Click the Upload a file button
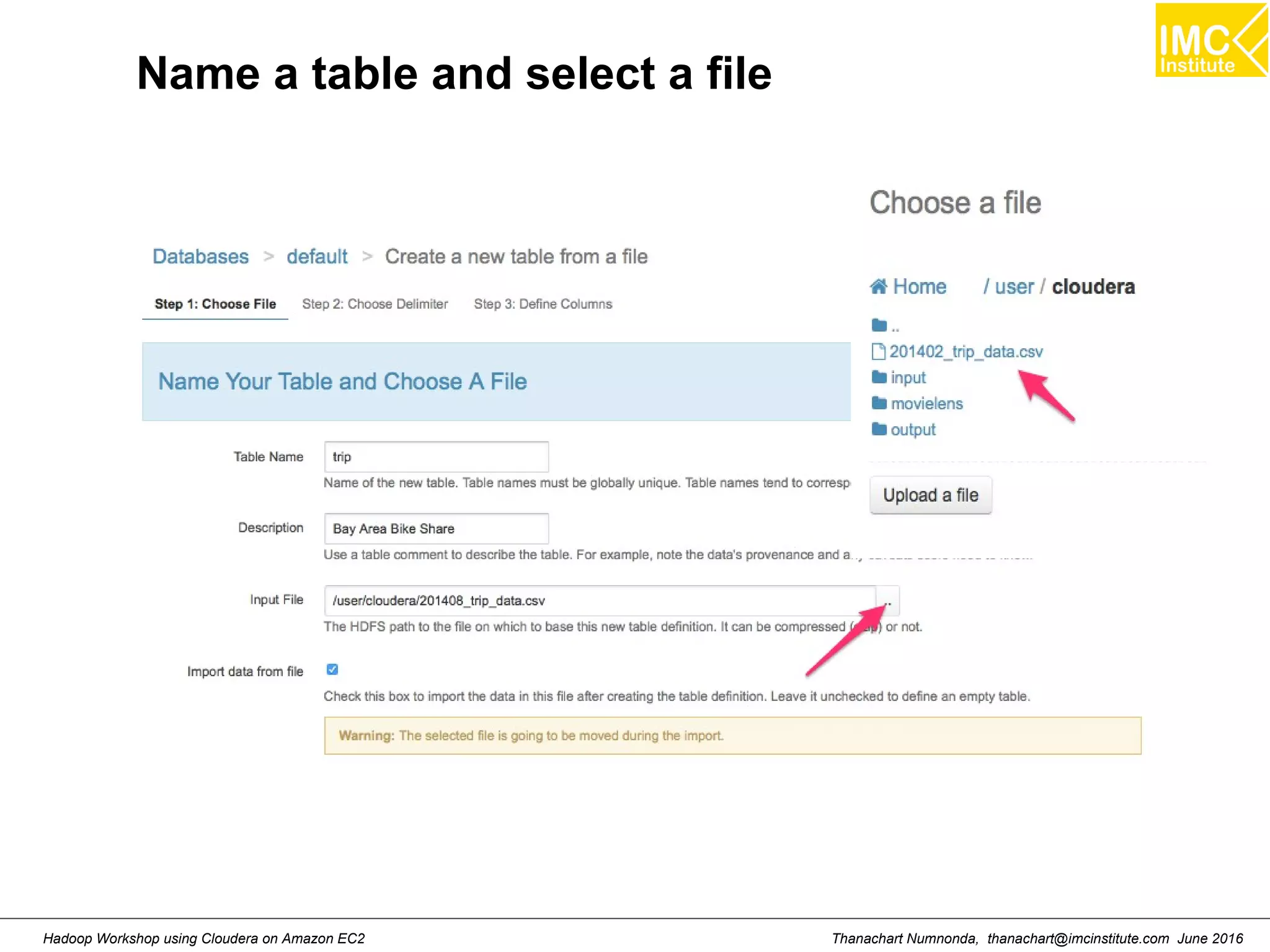Screen dimensions: 1270x952 [931, 495]
